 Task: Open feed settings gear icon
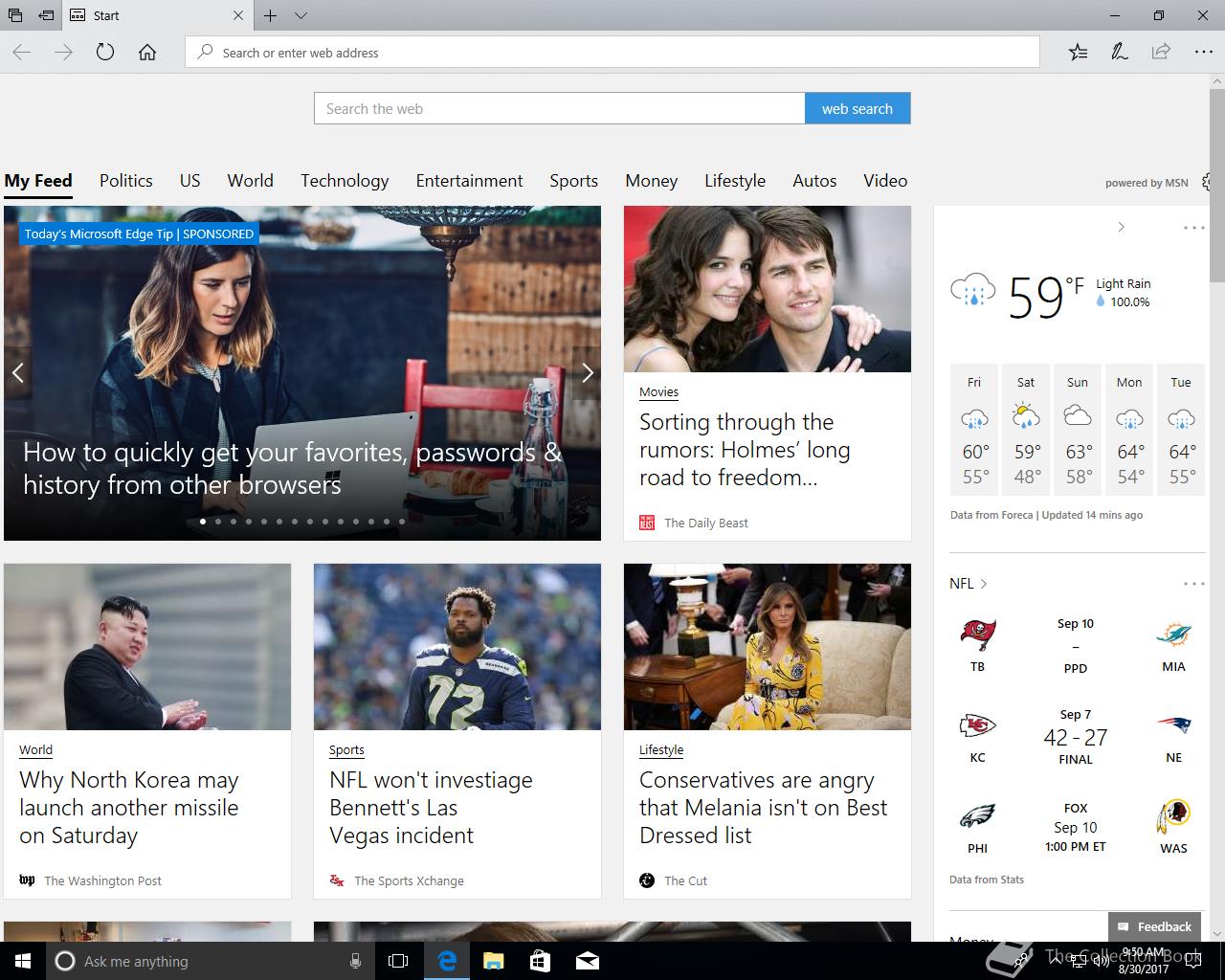tap(1206, 182)
